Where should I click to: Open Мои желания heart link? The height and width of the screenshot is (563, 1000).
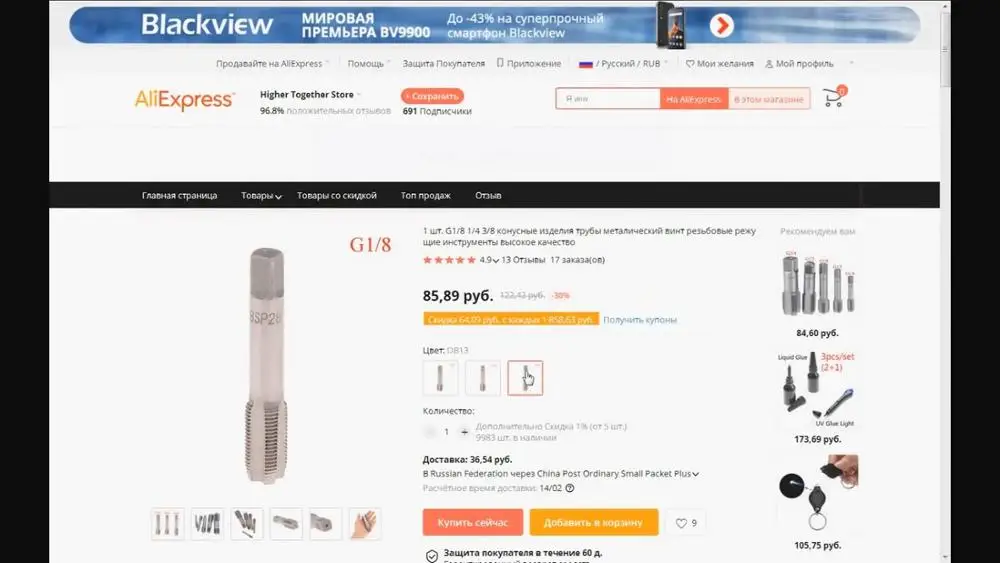719,64
